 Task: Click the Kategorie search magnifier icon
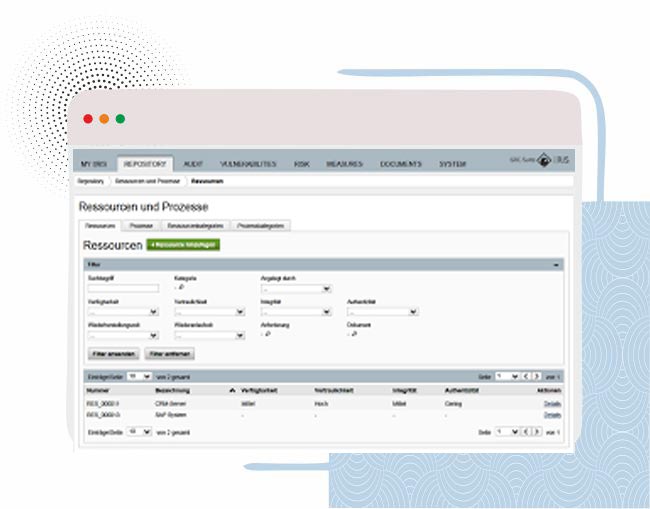[179, 288]
